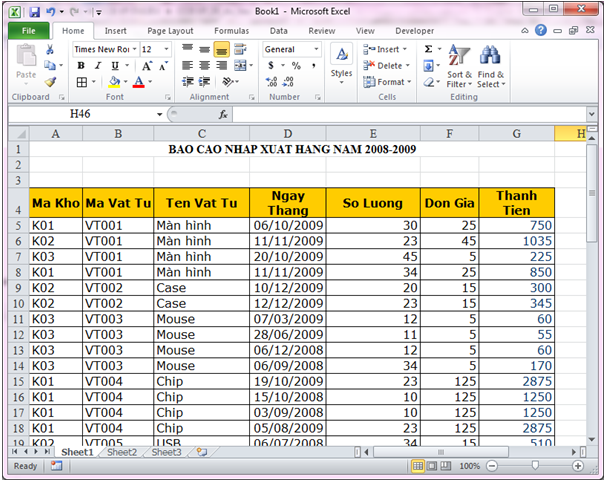Switch to the Data tab

click(x=279, y=31)
